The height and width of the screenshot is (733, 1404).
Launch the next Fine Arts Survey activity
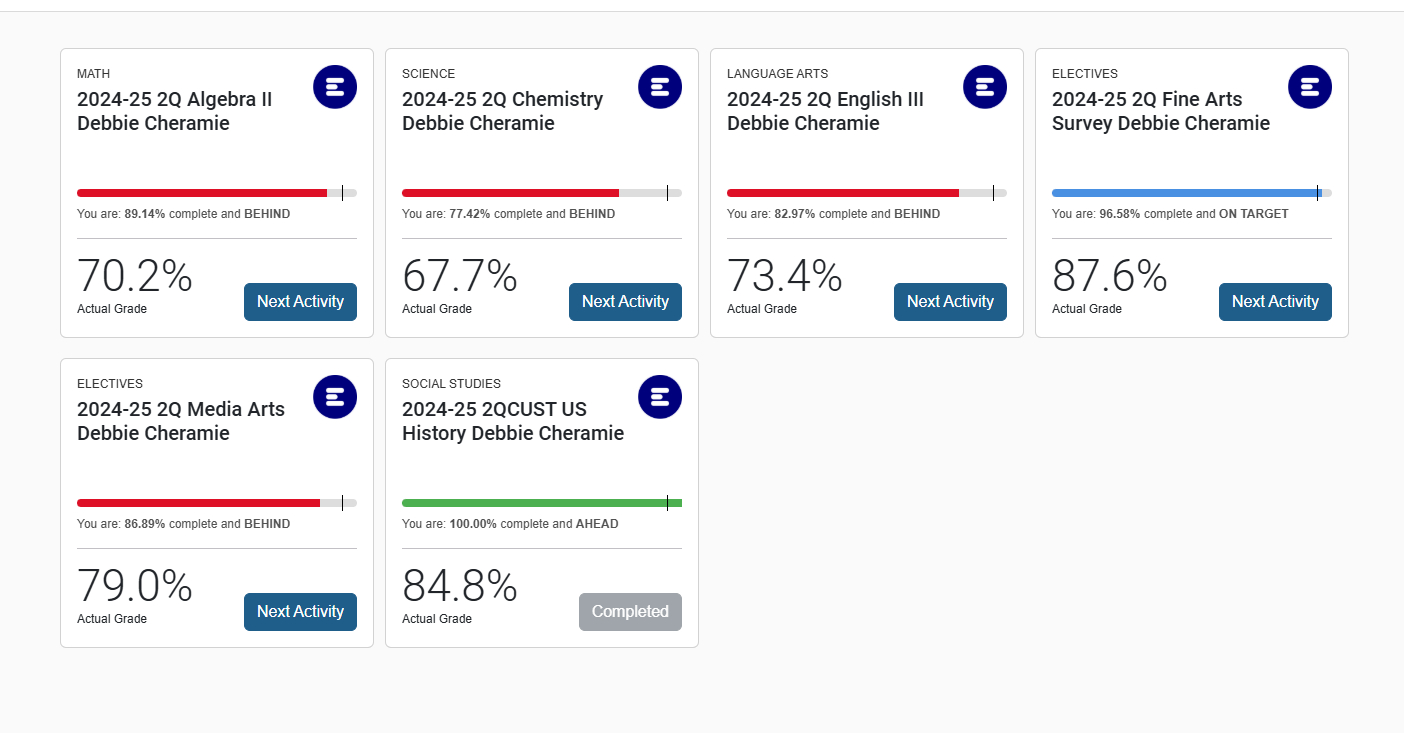[x=1275, y=301]
